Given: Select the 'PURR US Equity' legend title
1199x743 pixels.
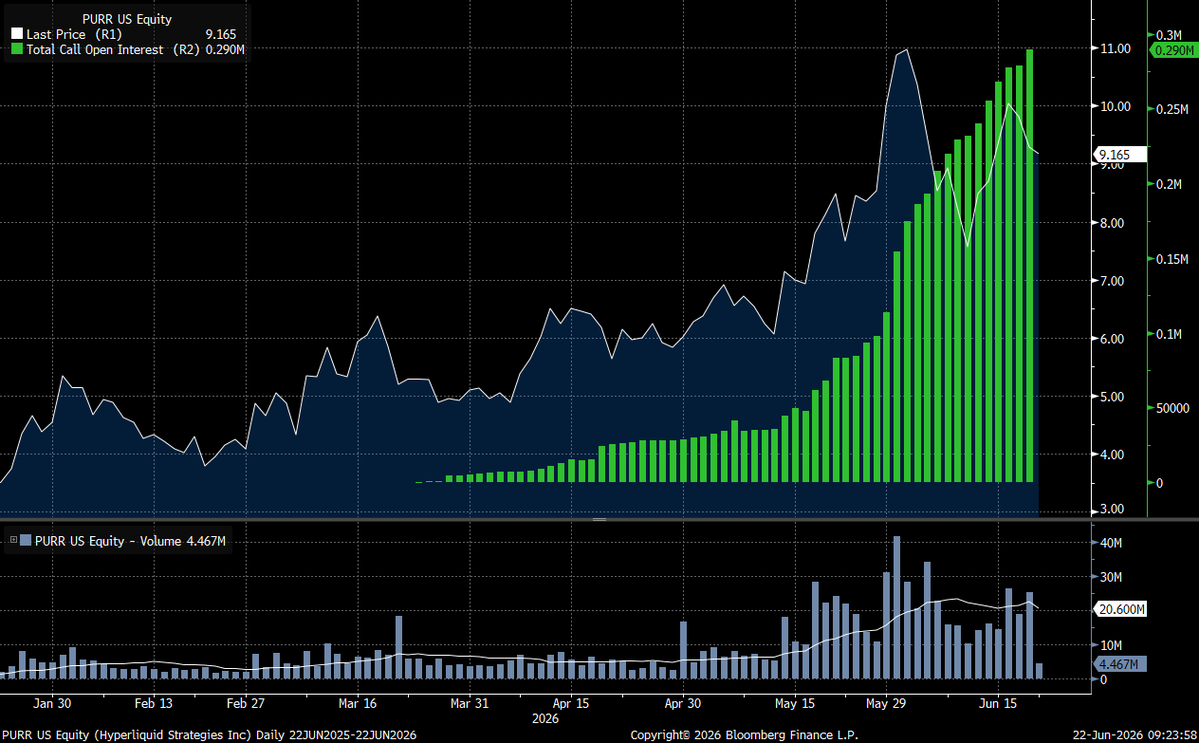Looking at the screenshot, I should (127, 19).
